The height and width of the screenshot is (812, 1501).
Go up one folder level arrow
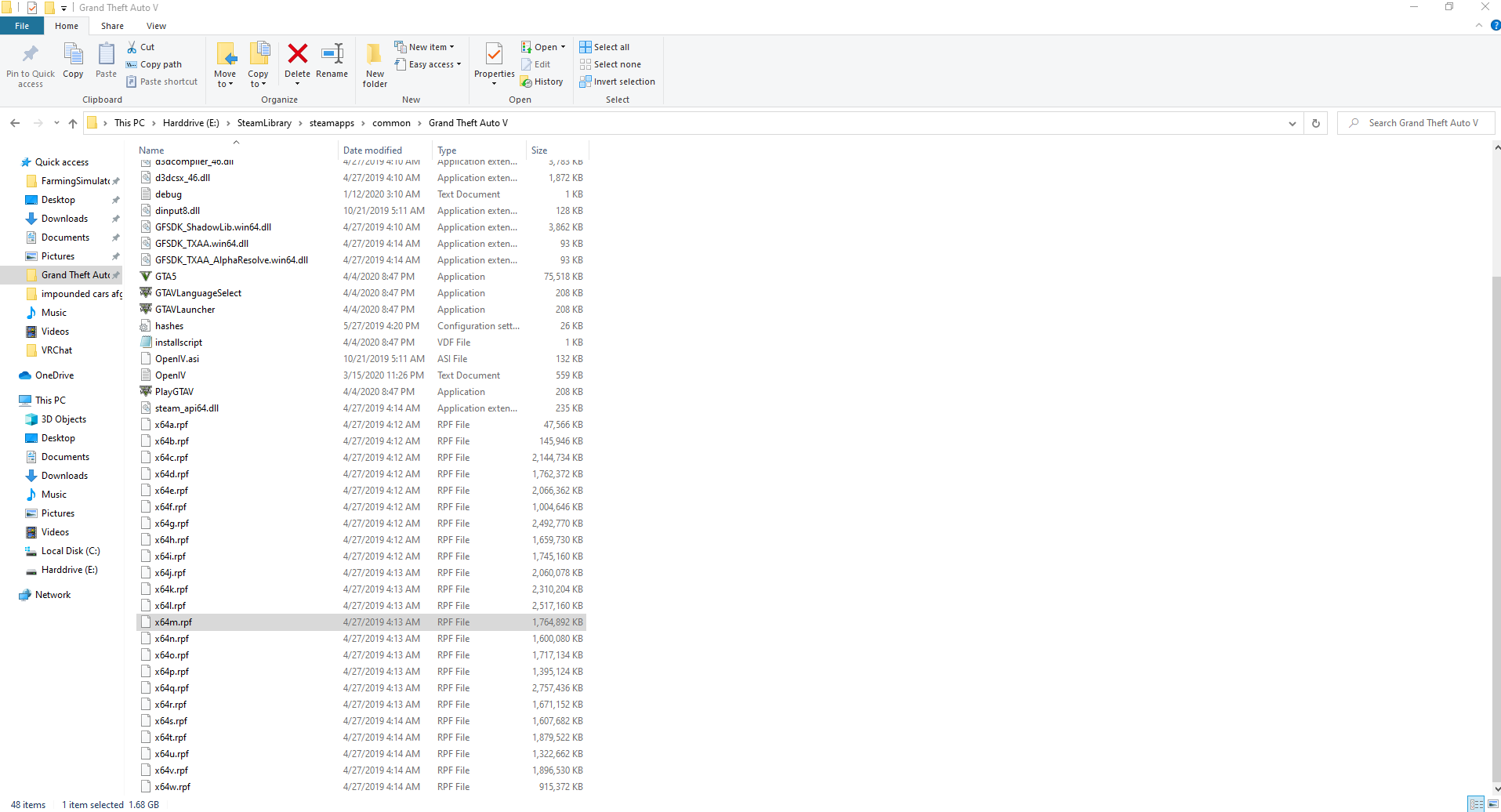click(x=73, y=123)
